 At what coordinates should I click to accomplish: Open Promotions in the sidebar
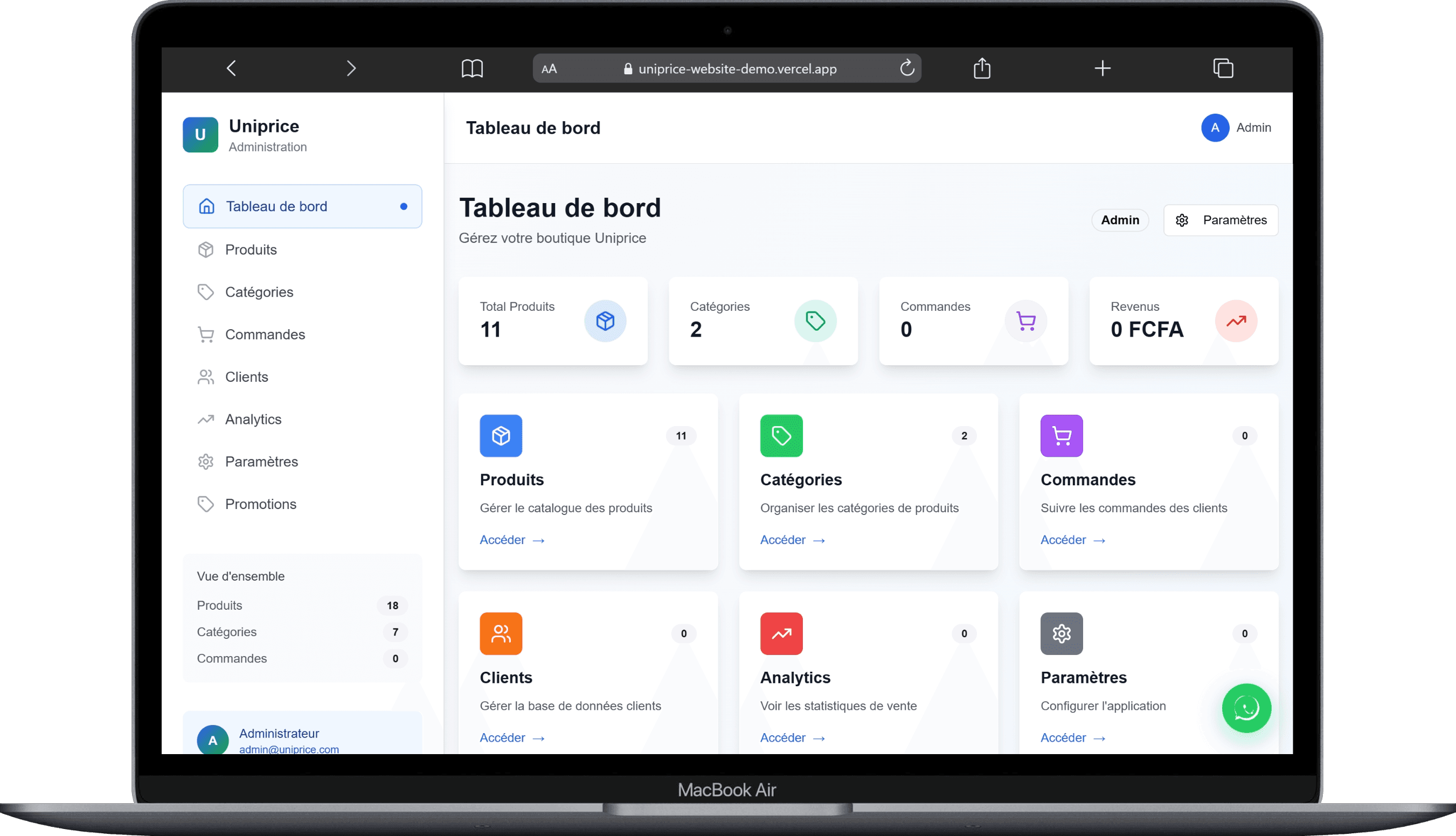(302, 504)
